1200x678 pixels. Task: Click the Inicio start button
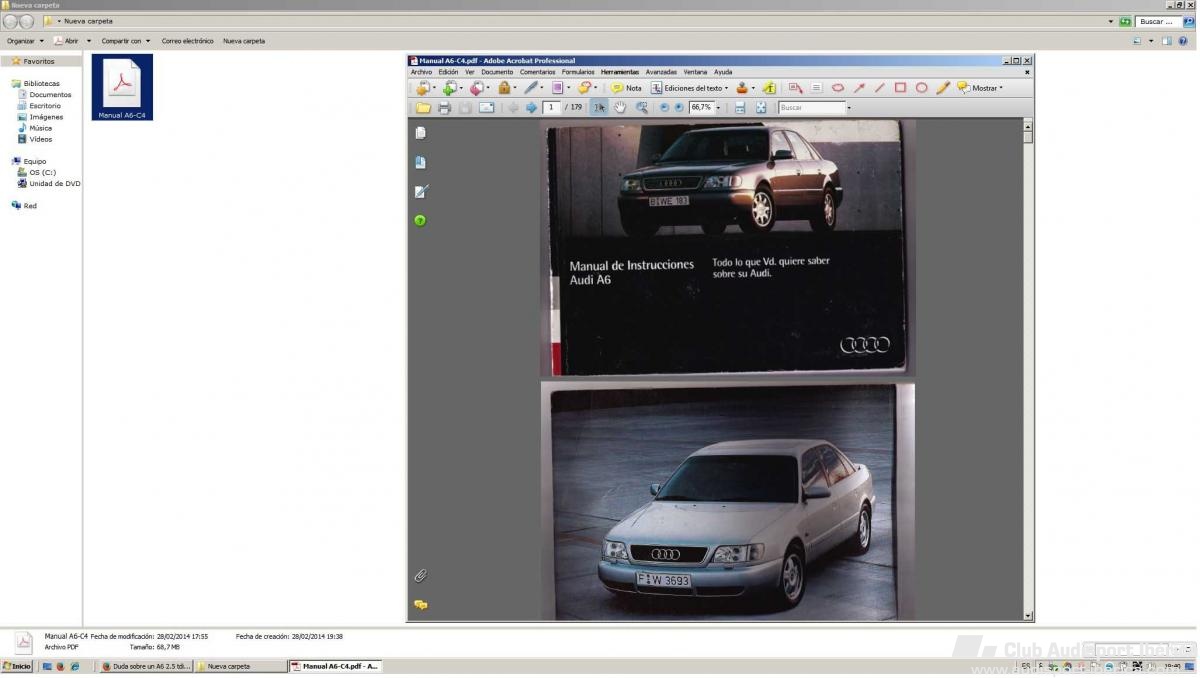[x=17, y=666]
